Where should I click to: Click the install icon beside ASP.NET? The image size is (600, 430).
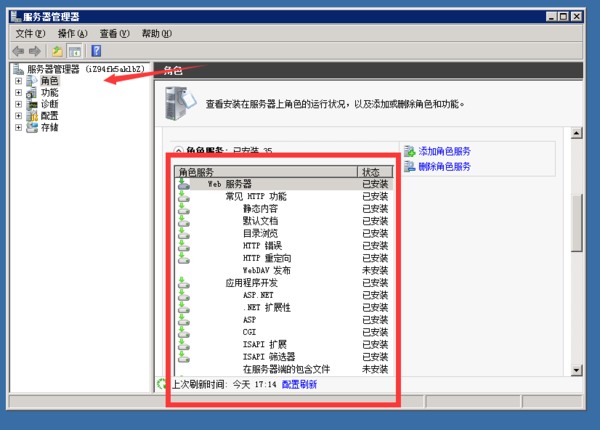point(184,295)
